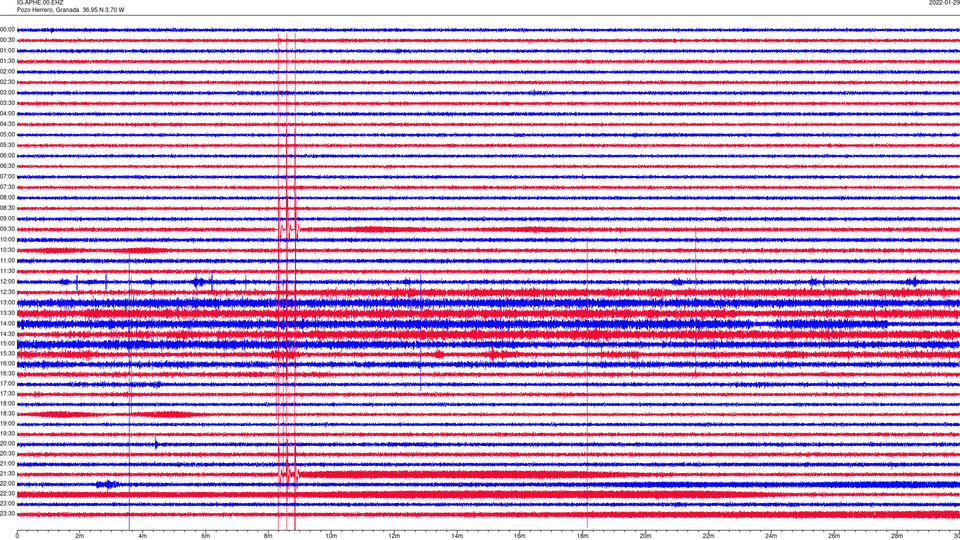Click the 05:30 time label
The width and height of the screenshot is (960, 540).
pyautogui.click(x=8, y=145)
